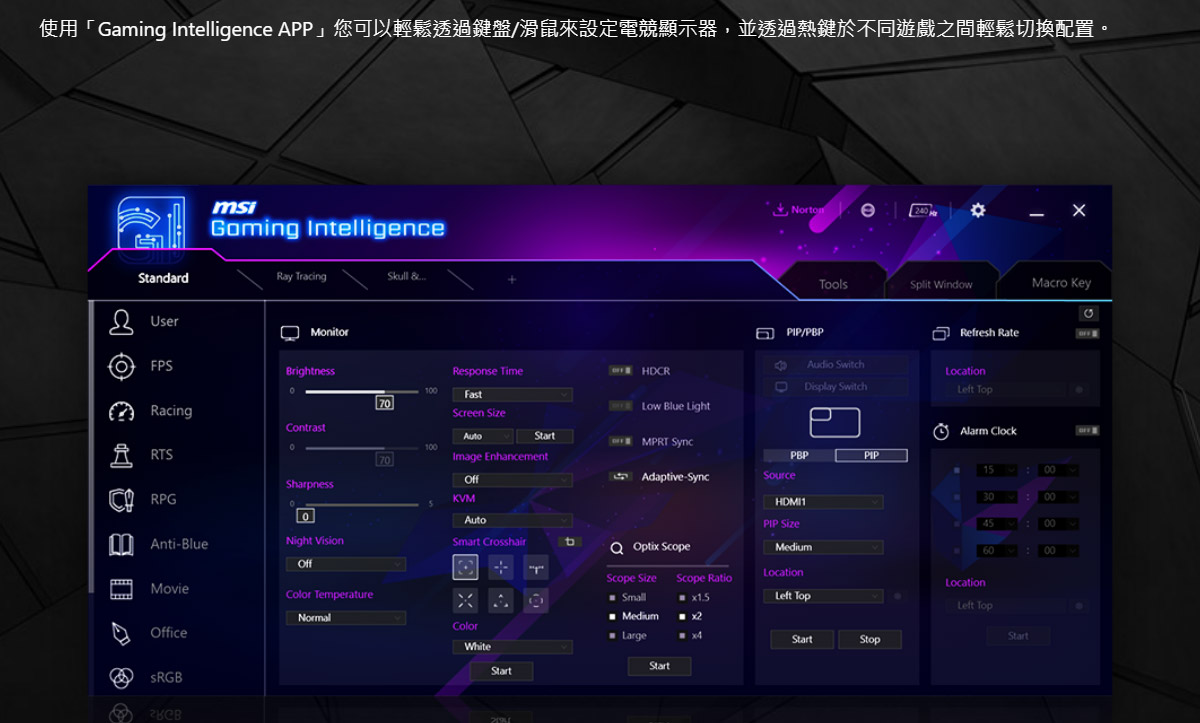
Task: Choose the FPS crosshair mode icon
Action: pos(121,366)
